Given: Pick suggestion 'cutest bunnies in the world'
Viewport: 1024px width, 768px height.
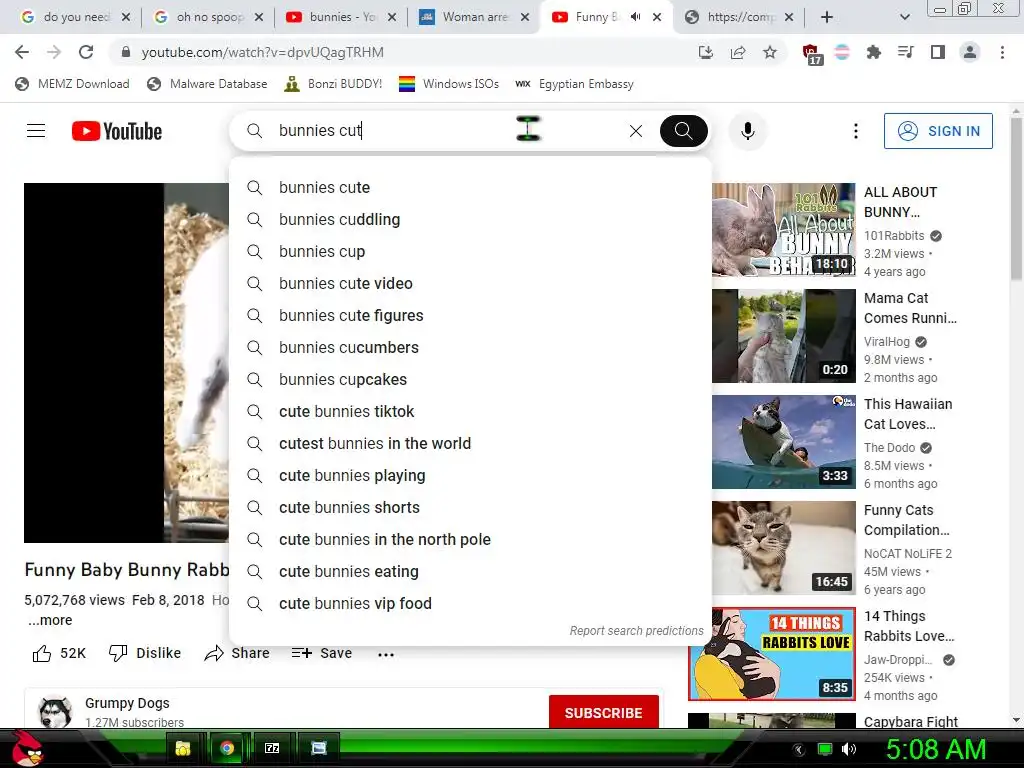Looking at the screenshot, I should point(470,443).
